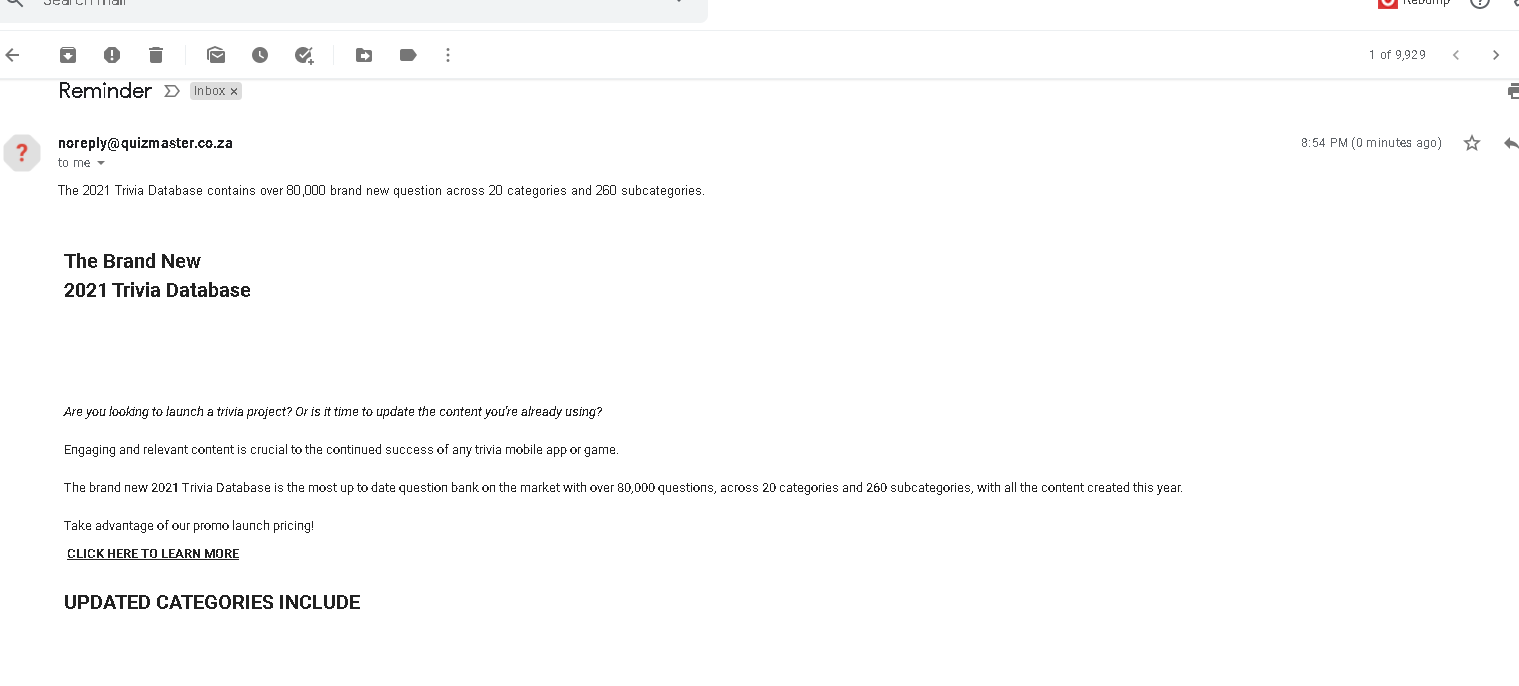The width and height of the screenshot is (1519, 686).
Task: Print all with the printer icon
Action: pos(1513,91)
